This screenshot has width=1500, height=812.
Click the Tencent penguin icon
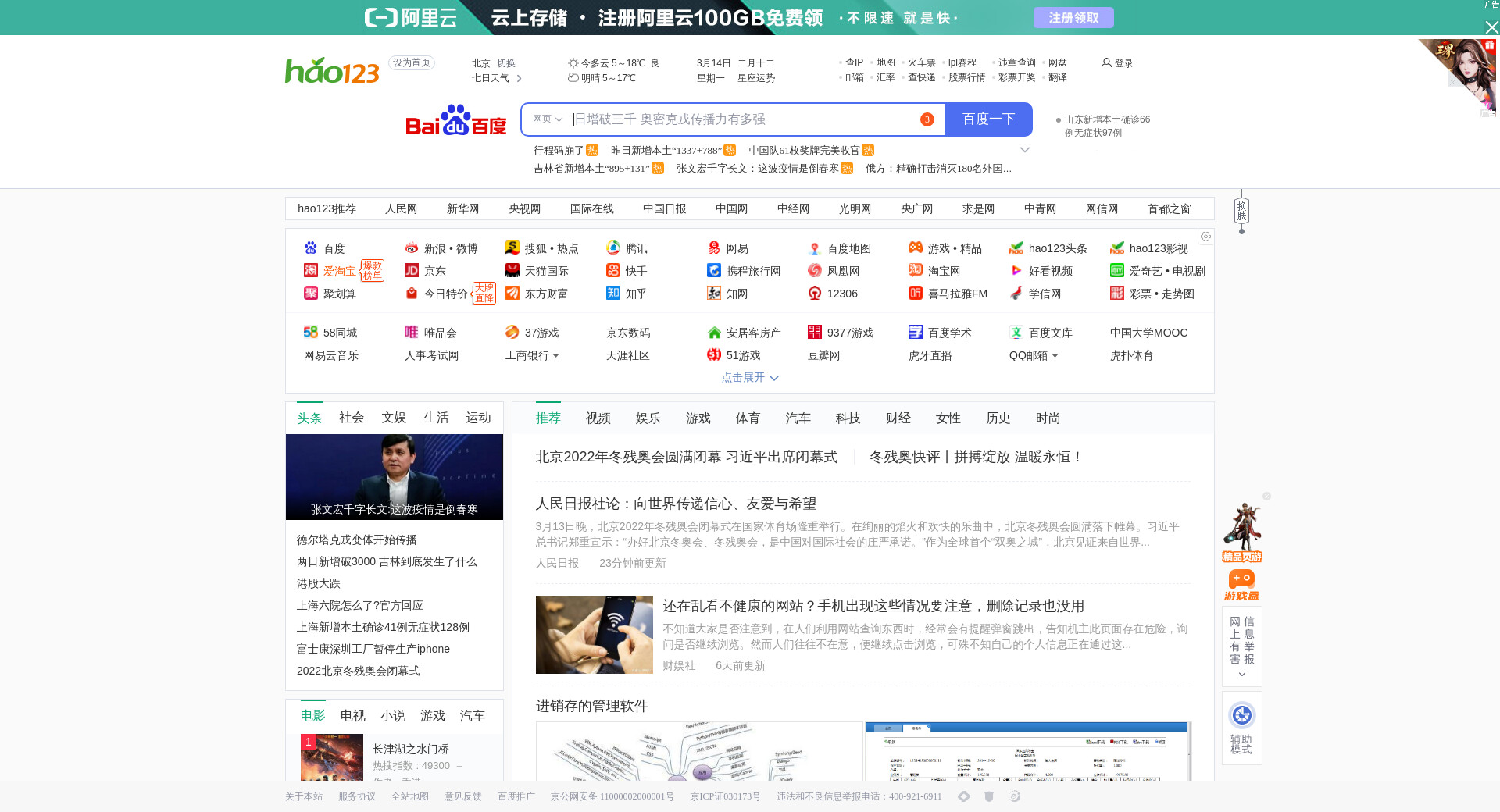coord(613,248)
